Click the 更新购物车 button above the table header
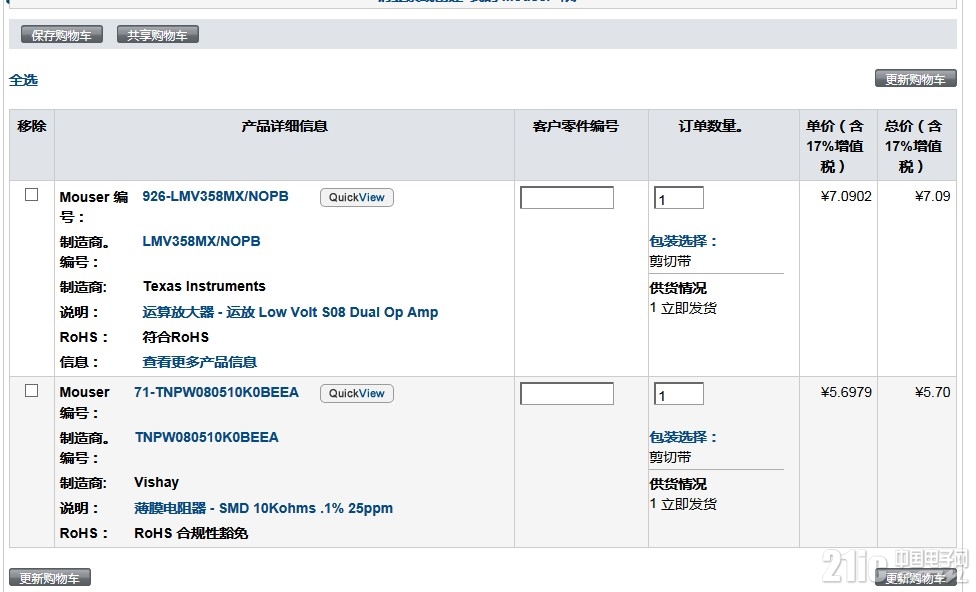976x592 pixels. (915, 78)
